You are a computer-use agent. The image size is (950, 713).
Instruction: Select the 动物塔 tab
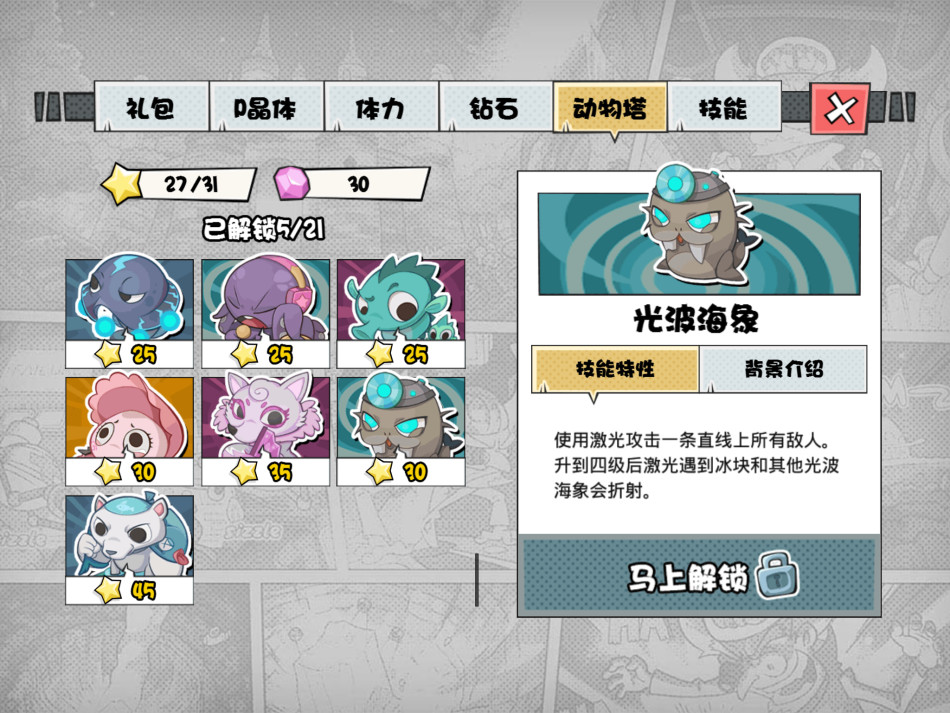[610, 107]
